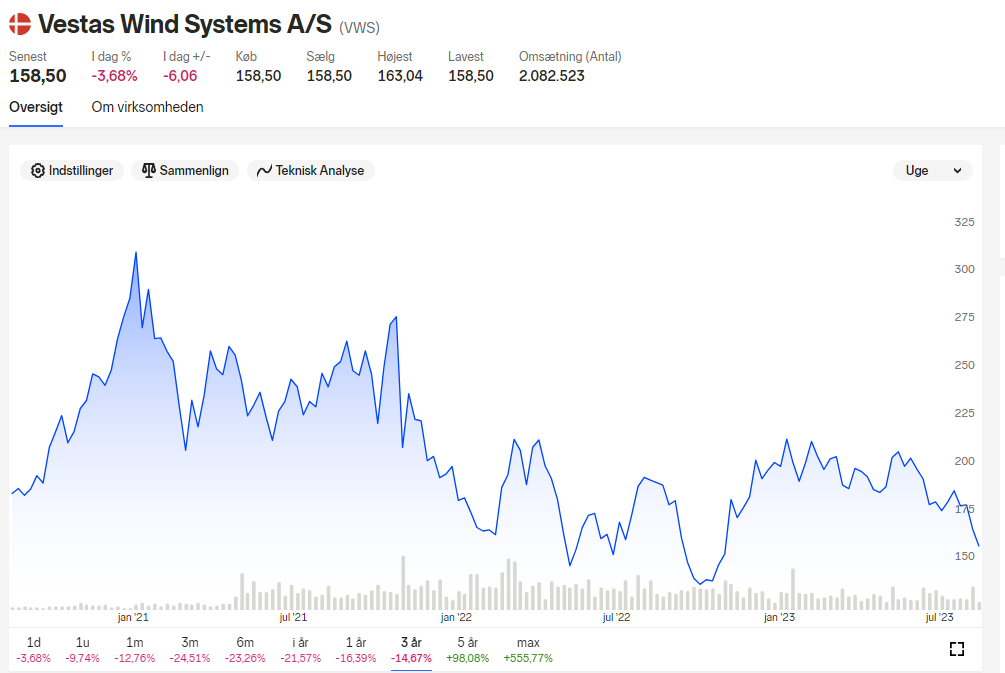
Task: Click the +555,77% change under max
Action: coord(528,658)
